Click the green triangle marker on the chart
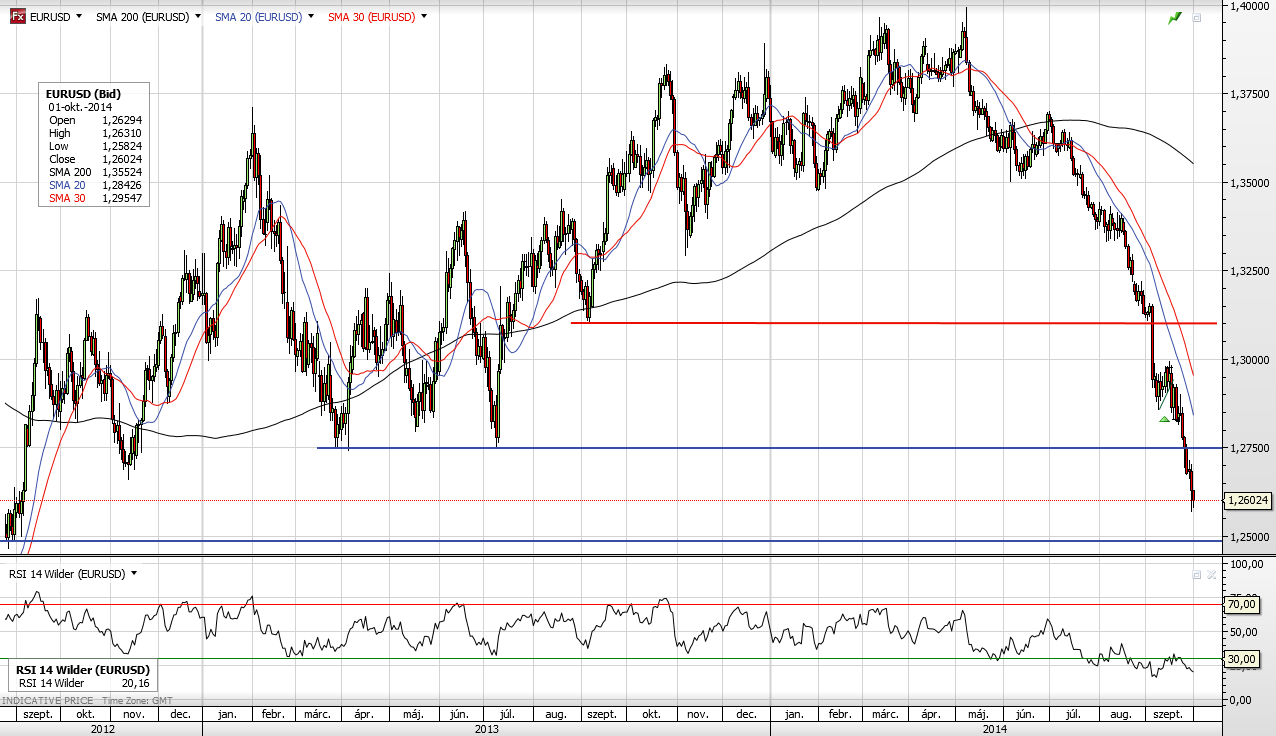 (1164, 419)
